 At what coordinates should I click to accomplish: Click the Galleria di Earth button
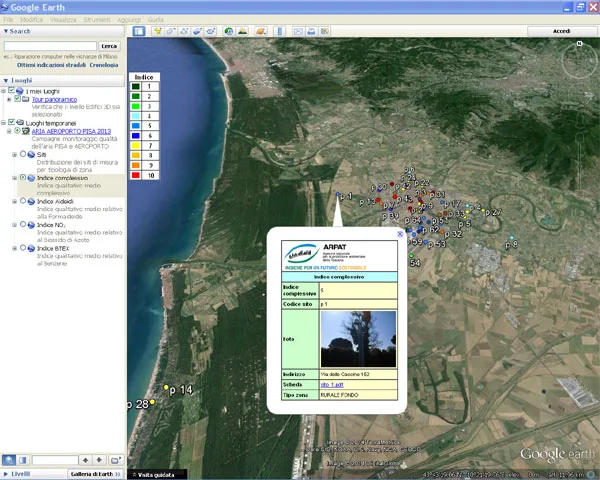pyautogui.click(x=95, y=474)
